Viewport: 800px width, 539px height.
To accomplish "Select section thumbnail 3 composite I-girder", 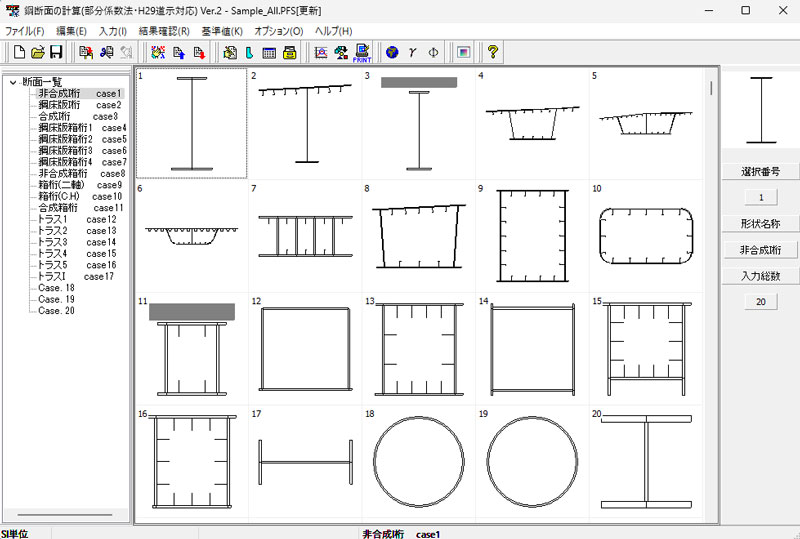I will 419,124.
